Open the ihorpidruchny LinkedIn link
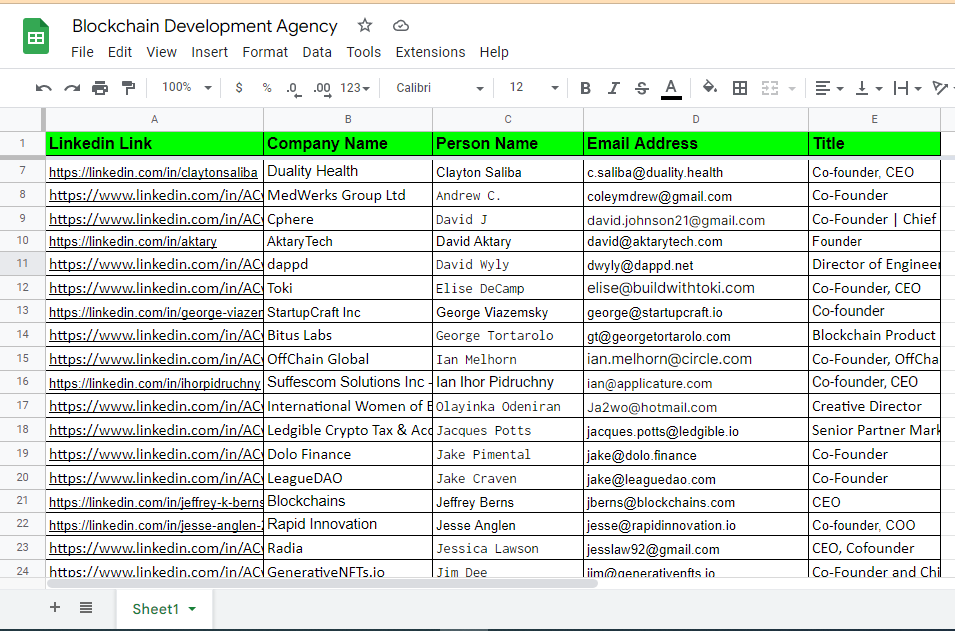This screenshot has height=631, width=955. tap(155, 384)
